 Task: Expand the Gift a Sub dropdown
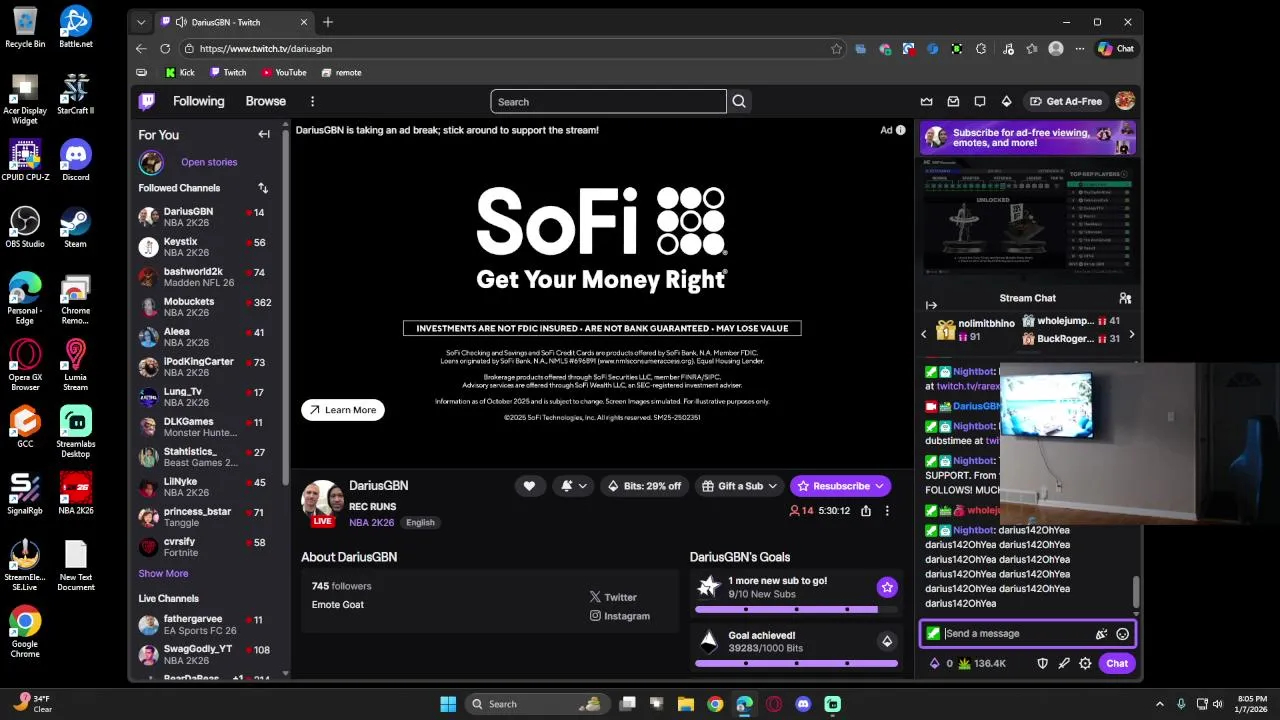[x=740, y=486]
